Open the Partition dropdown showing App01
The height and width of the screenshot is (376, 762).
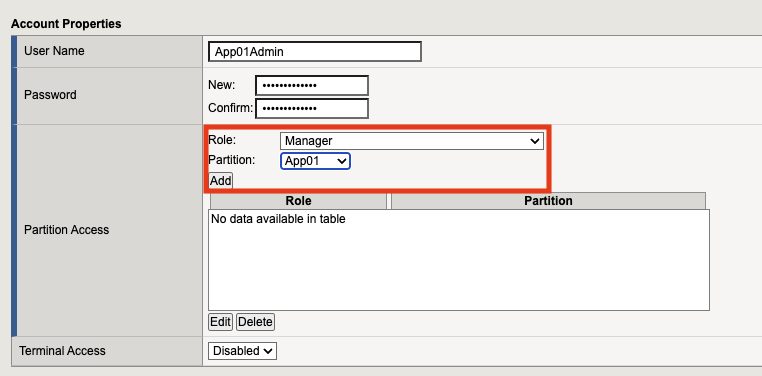[x=315, y=161]
